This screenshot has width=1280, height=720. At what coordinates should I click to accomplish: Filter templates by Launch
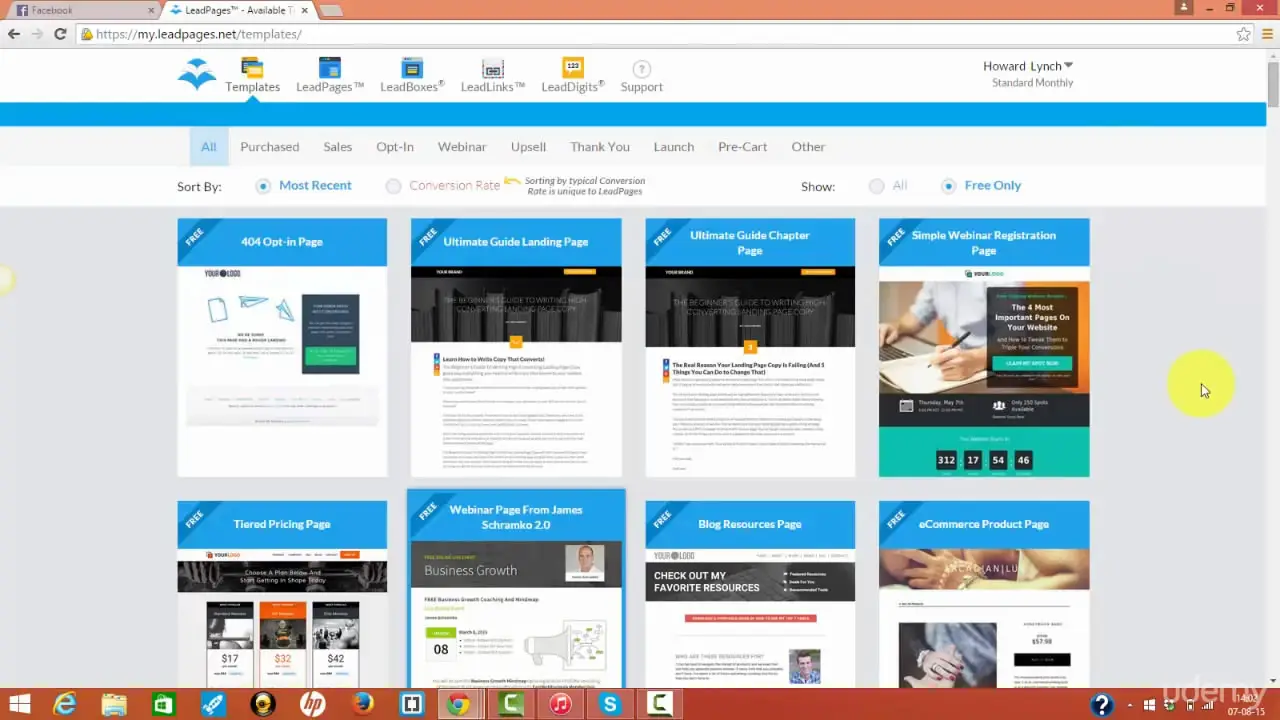pos(674,147)
